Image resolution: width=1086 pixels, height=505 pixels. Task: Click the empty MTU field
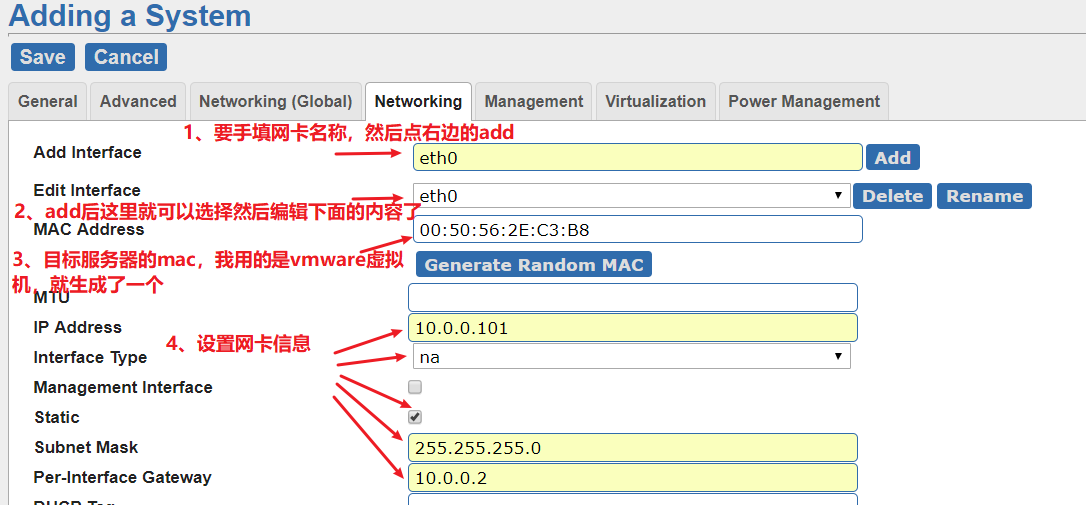click(x=632, y=297)
